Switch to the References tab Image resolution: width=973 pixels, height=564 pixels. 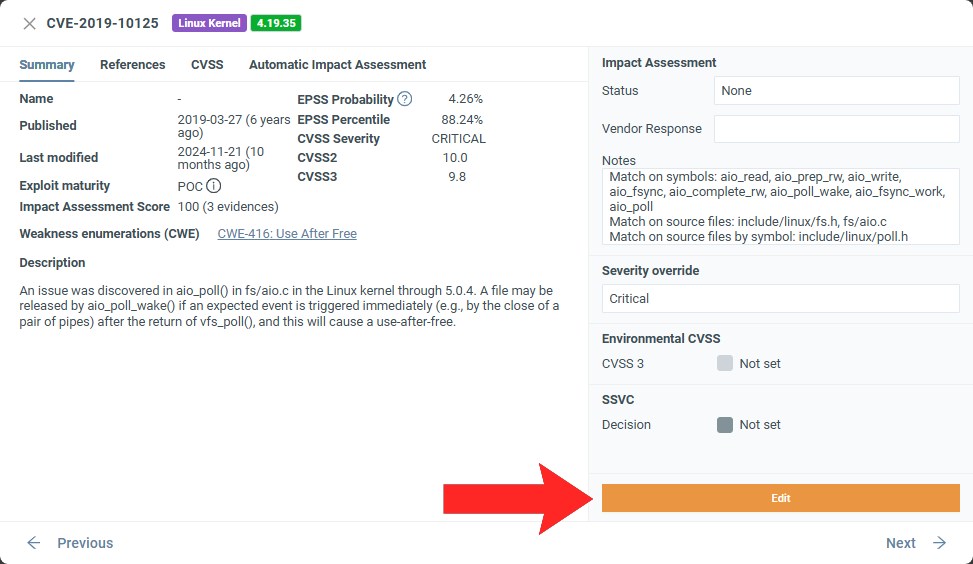click(x=132, y=65)
